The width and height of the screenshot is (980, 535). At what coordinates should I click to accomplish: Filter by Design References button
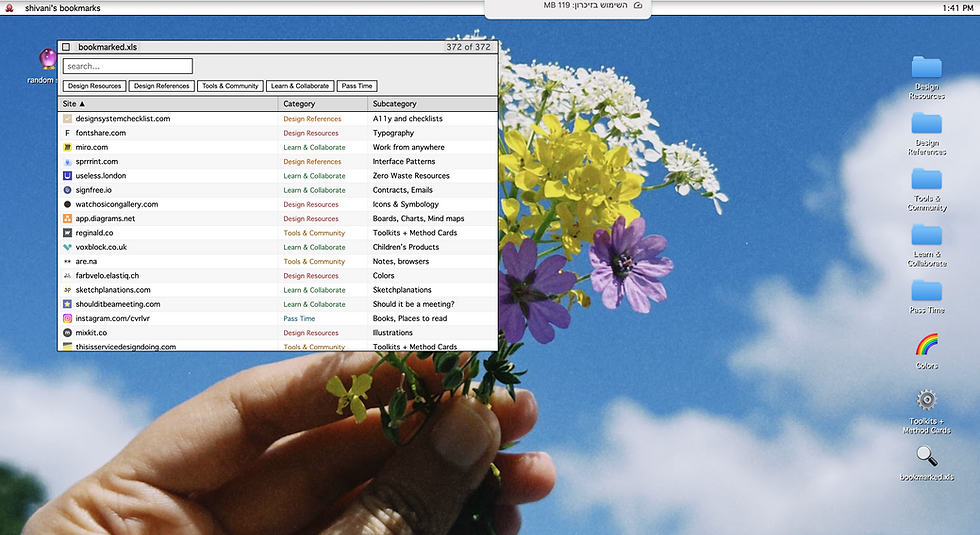161,86
